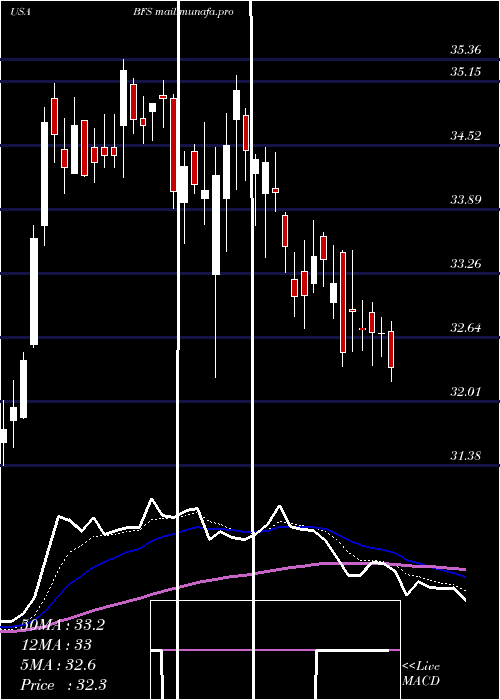The height and width of the screenshot is (700, 500).
Task: Click the 35.15 price level label
Action: tap(466, 71)
